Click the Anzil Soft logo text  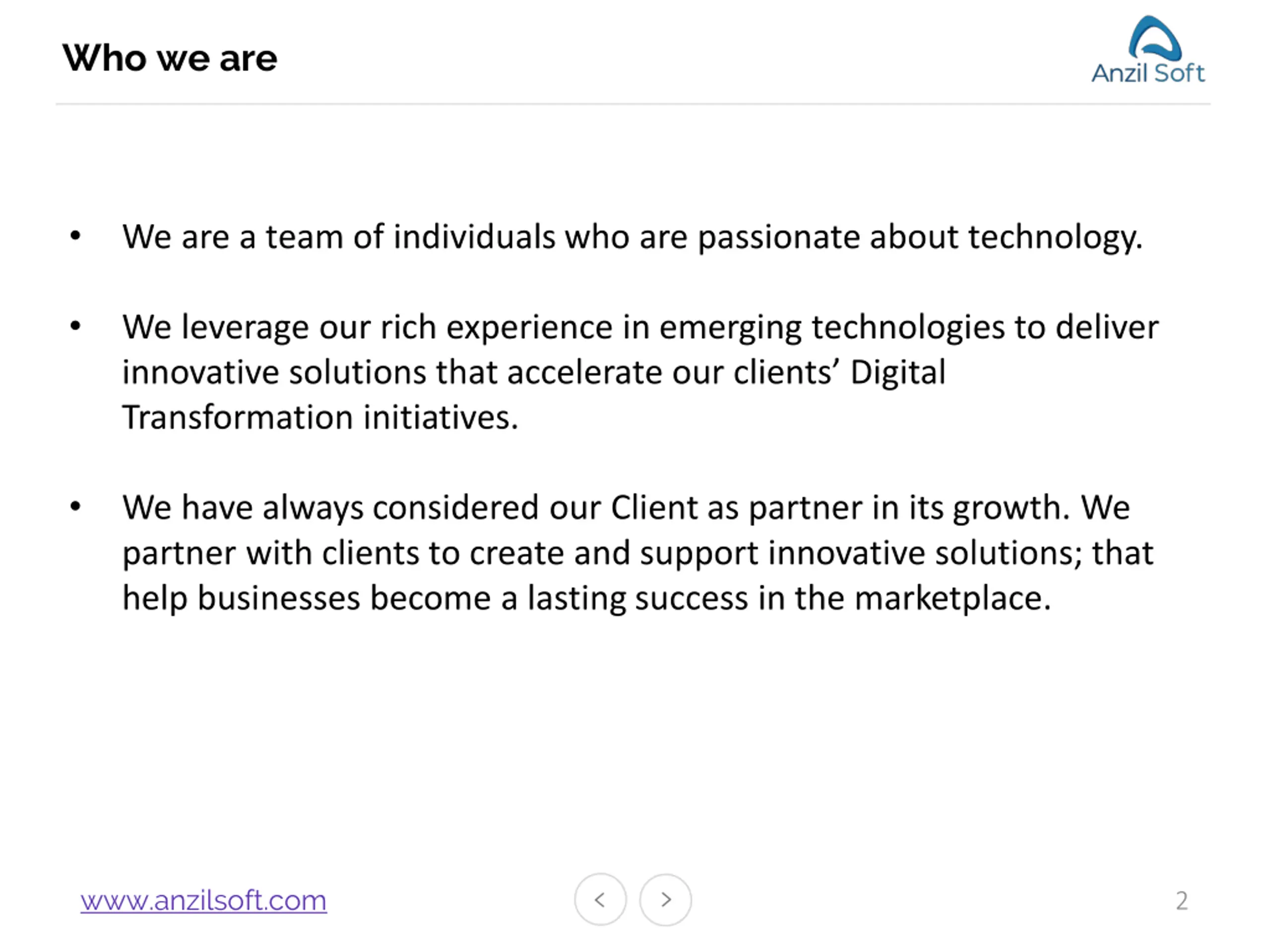tap(1147, 73)
